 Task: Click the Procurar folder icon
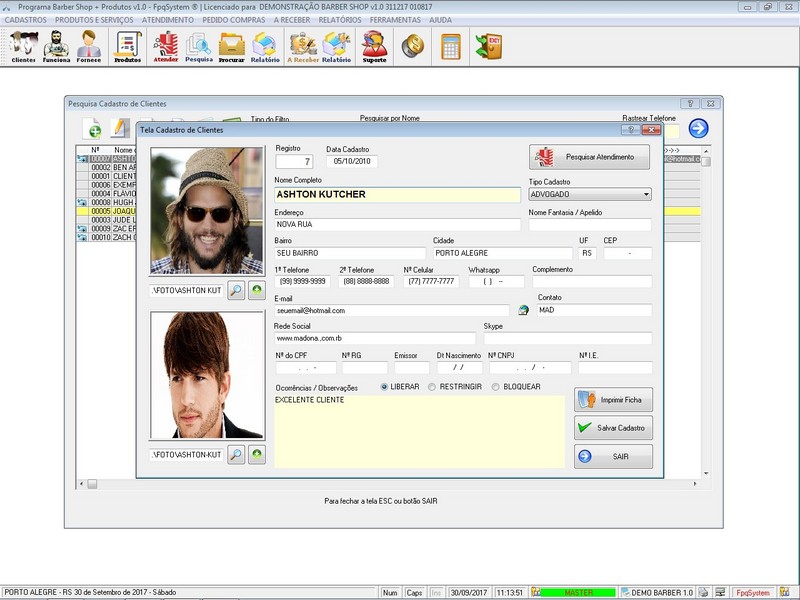(232, 46)
